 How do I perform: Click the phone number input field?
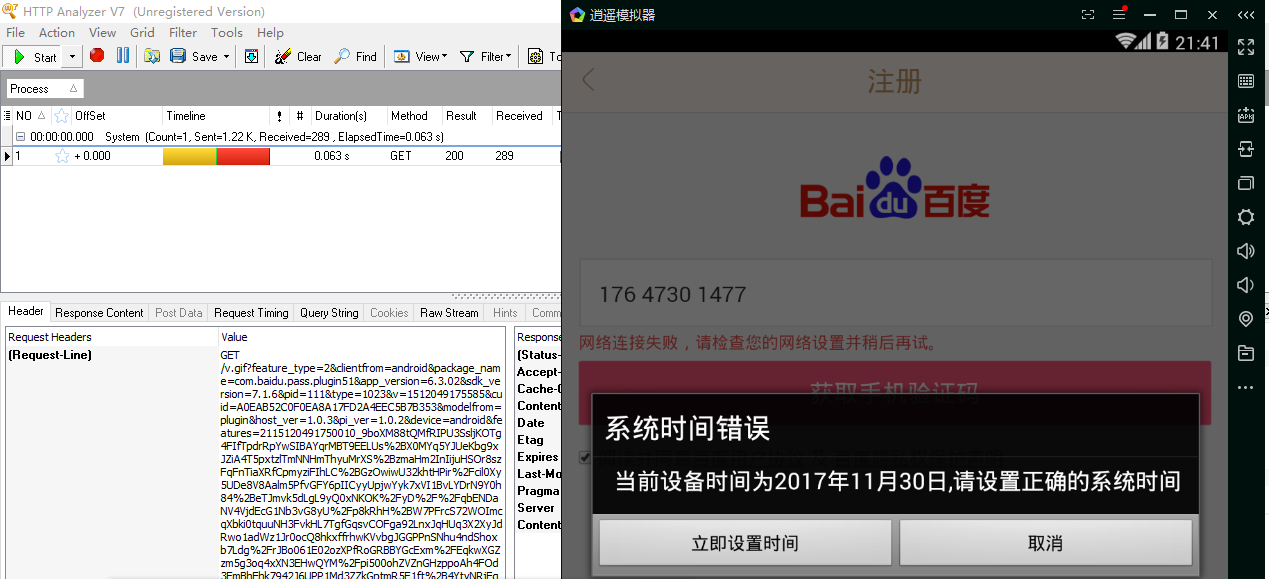pyautogui.click(x=895, y=294)
